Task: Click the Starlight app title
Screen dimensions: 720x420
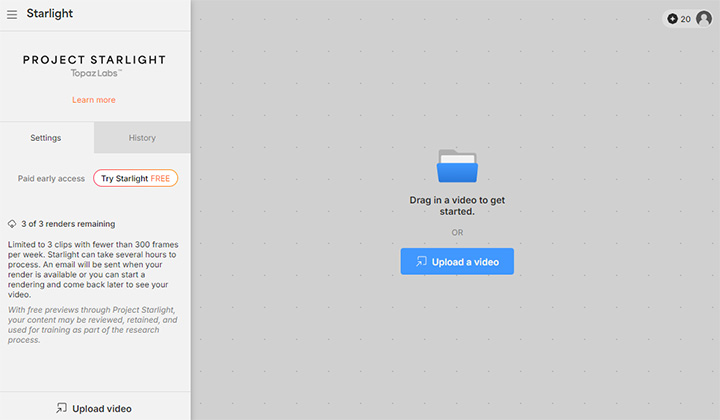Action: click(x=50, y=14)
